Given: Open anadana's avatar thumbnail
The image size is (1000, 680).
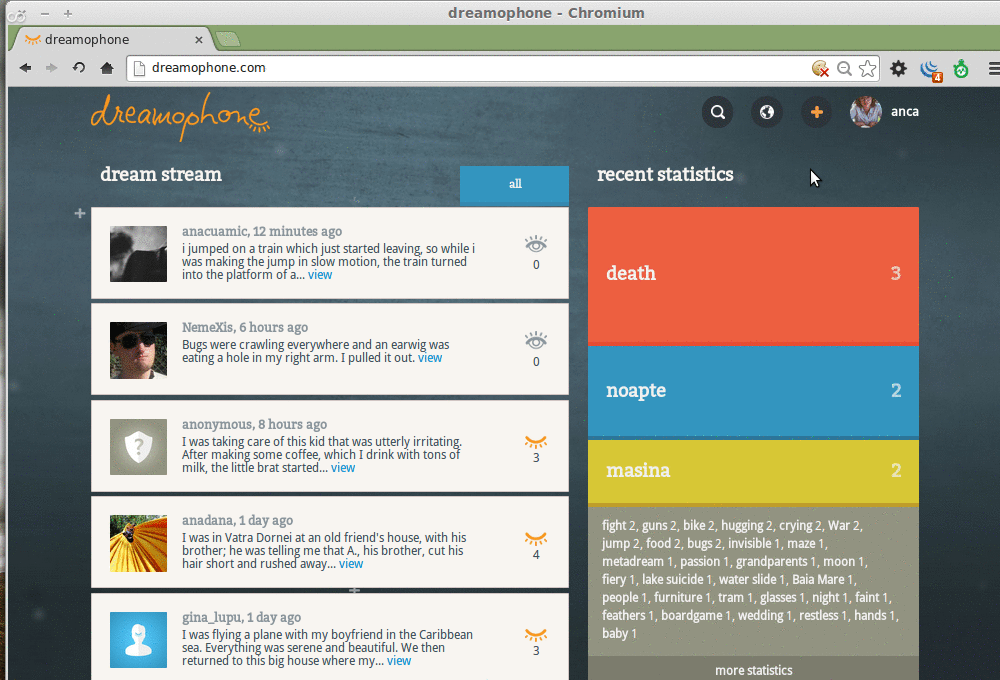Looking at the screenshot, I should click(x=138, y=543).
